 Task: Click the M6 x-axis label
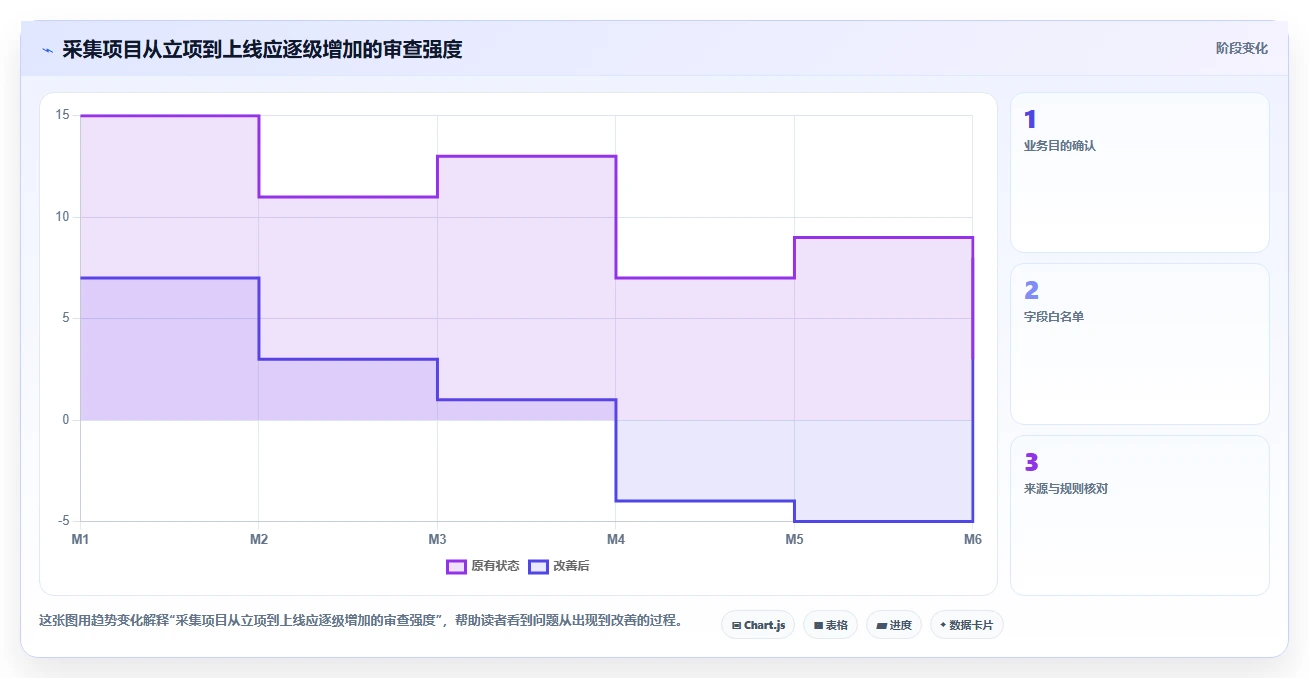coord(972,540)
